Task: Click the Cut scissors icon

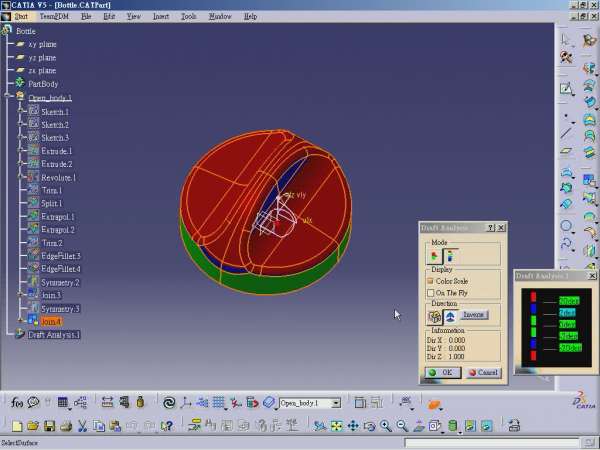Action: (82, 426)
